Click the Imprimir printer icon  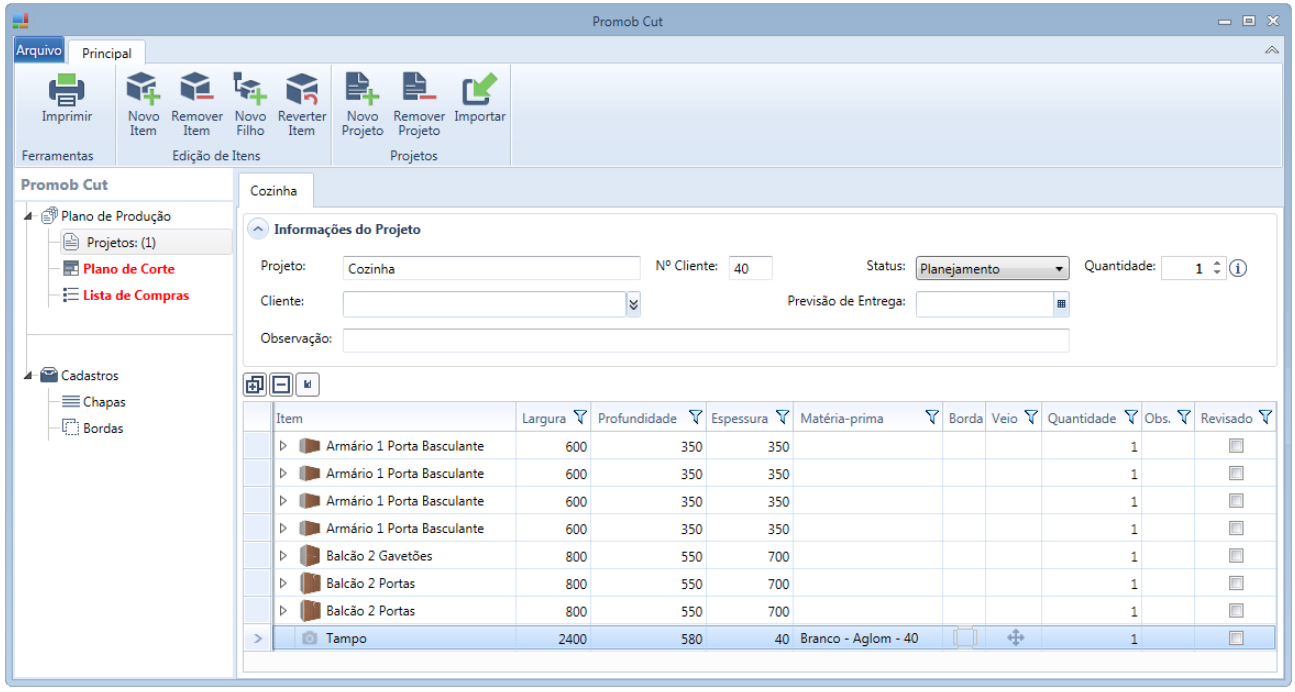[x=67, y=89]
